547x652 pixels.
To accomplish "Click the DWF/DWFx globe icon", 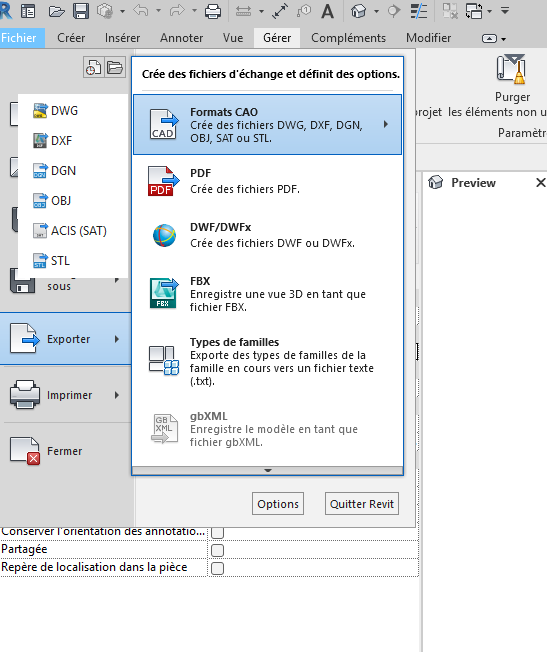I will click(x=164, y=235).
